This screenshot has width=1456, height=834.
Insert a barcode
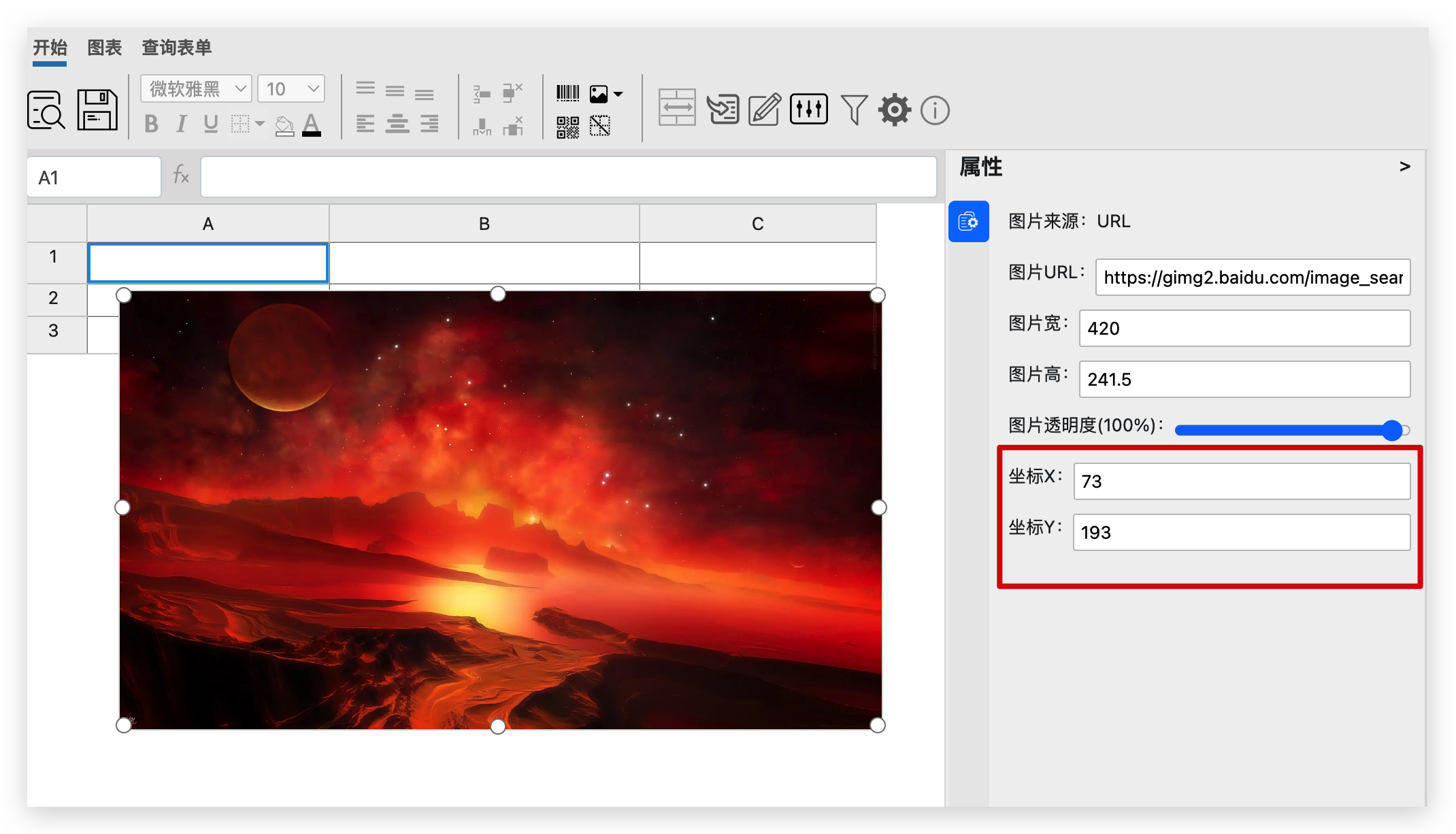(x=567, y=93)
